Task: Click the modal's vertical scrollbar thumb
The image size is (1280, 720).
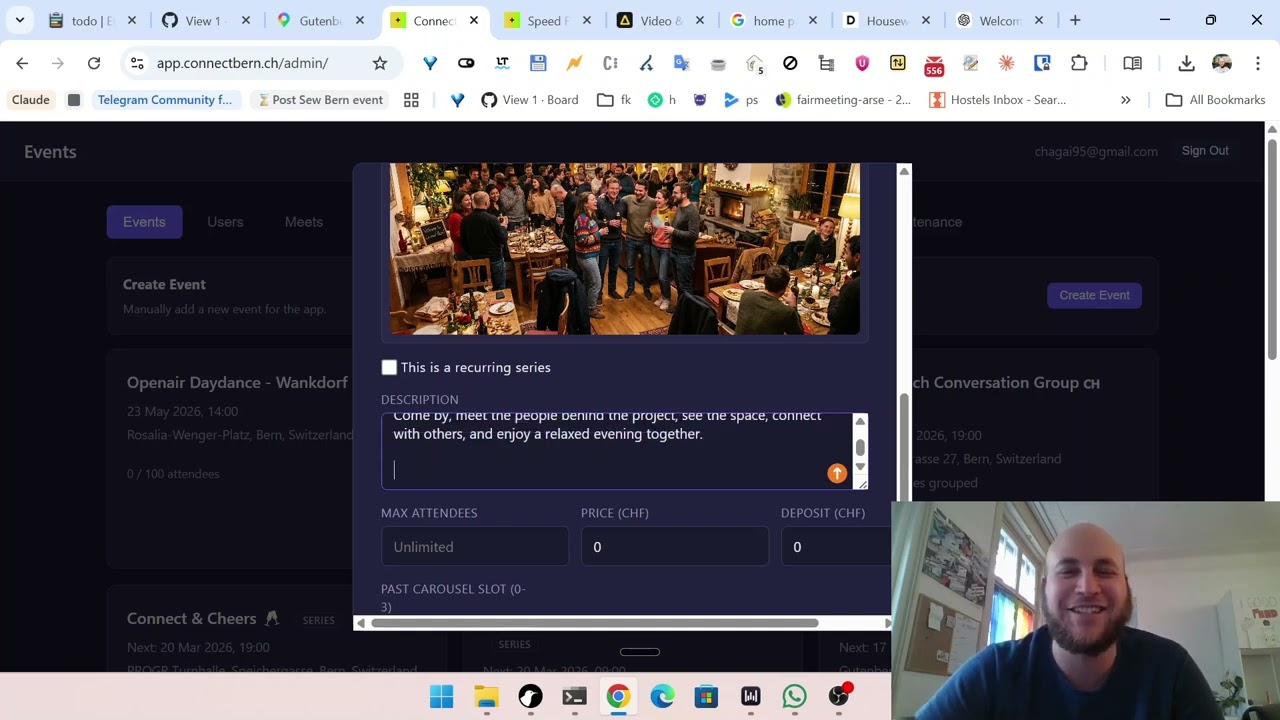Action: point(905,448)
